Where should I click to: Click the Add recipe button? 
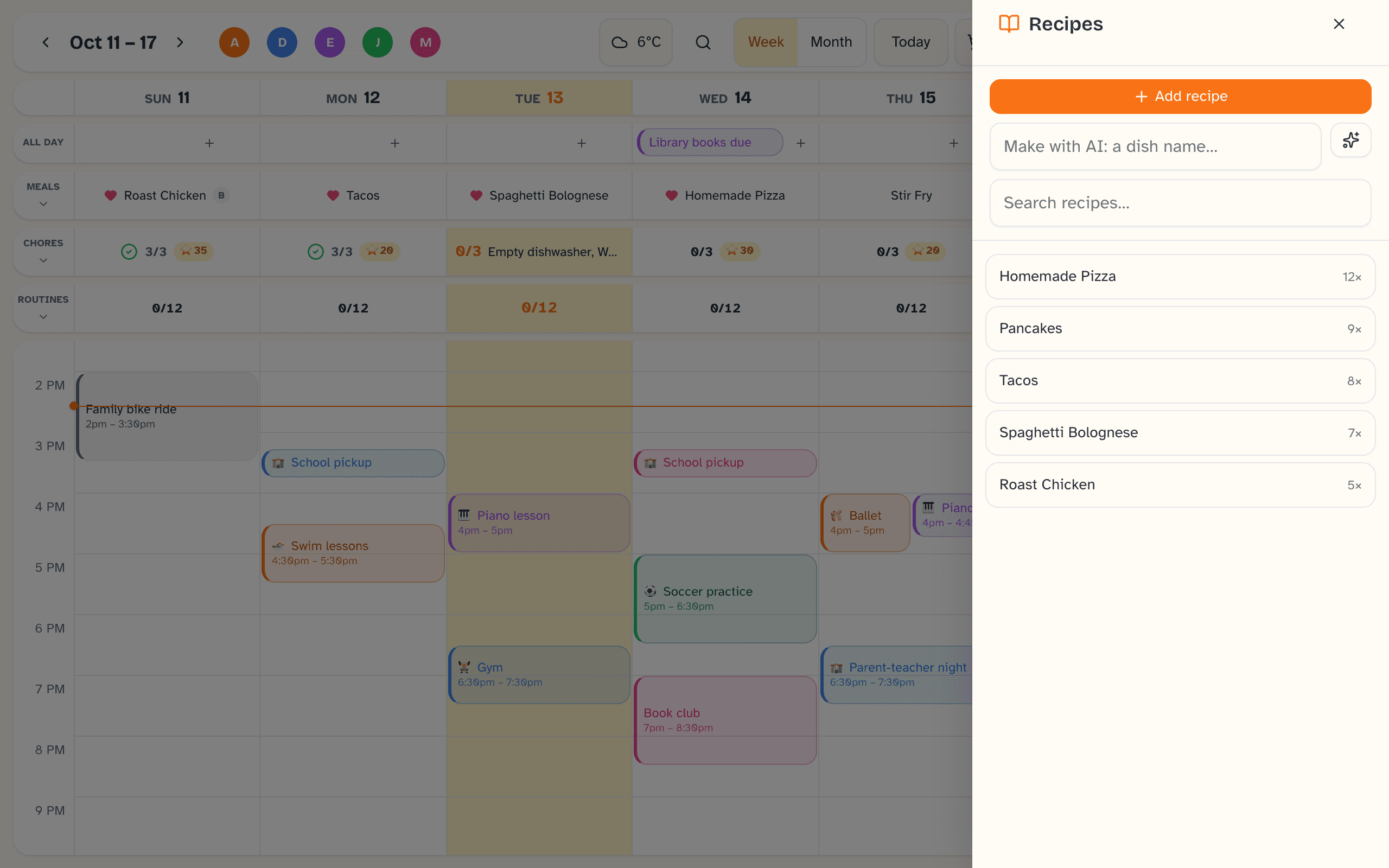point(1180,97)
